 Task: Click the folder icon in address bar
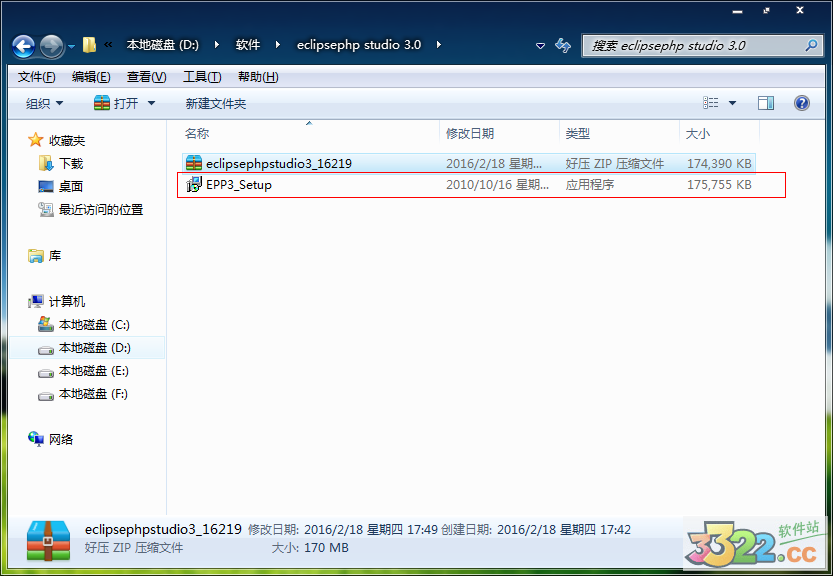pos(89,45)
